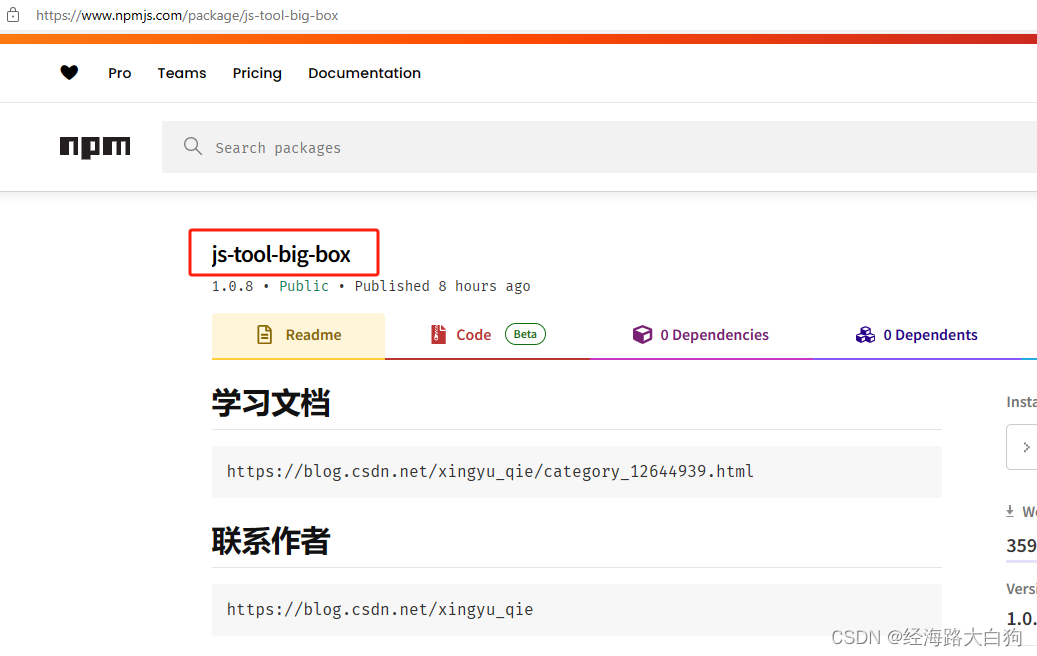Open the author's blog link under 联系作者
The image size is (1037, 656).
click(381, 609)
